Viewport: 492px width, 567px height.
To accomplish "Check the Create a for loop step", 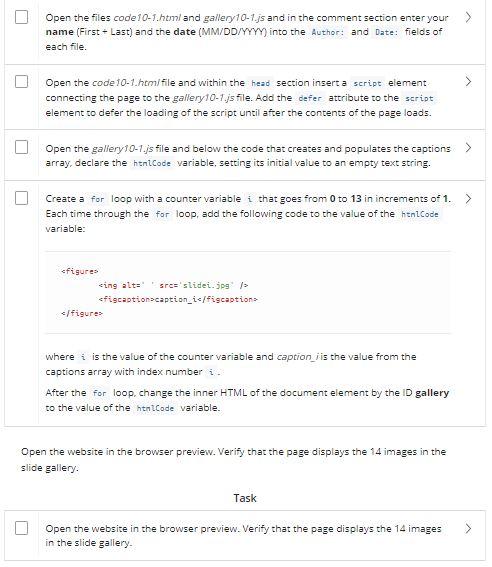I will pos(21,198).
